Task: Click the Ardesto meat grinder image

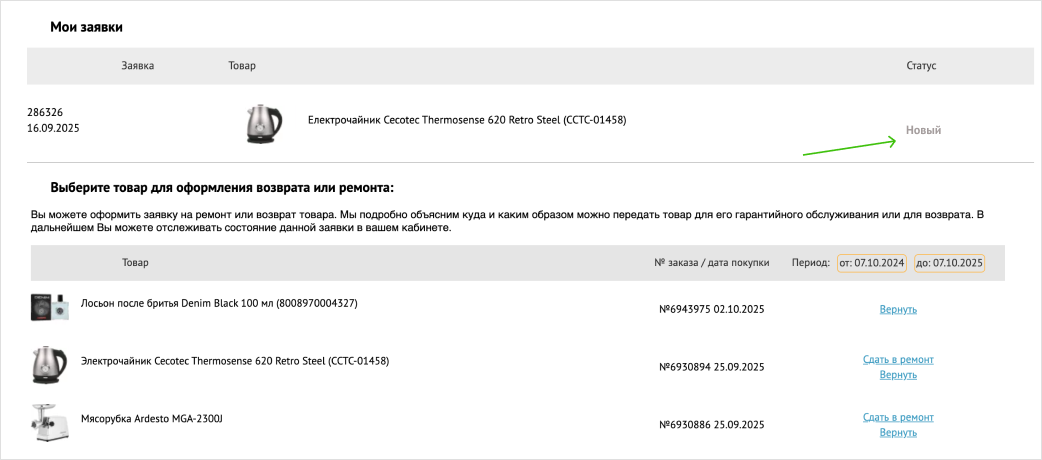Action: point(47,423)
